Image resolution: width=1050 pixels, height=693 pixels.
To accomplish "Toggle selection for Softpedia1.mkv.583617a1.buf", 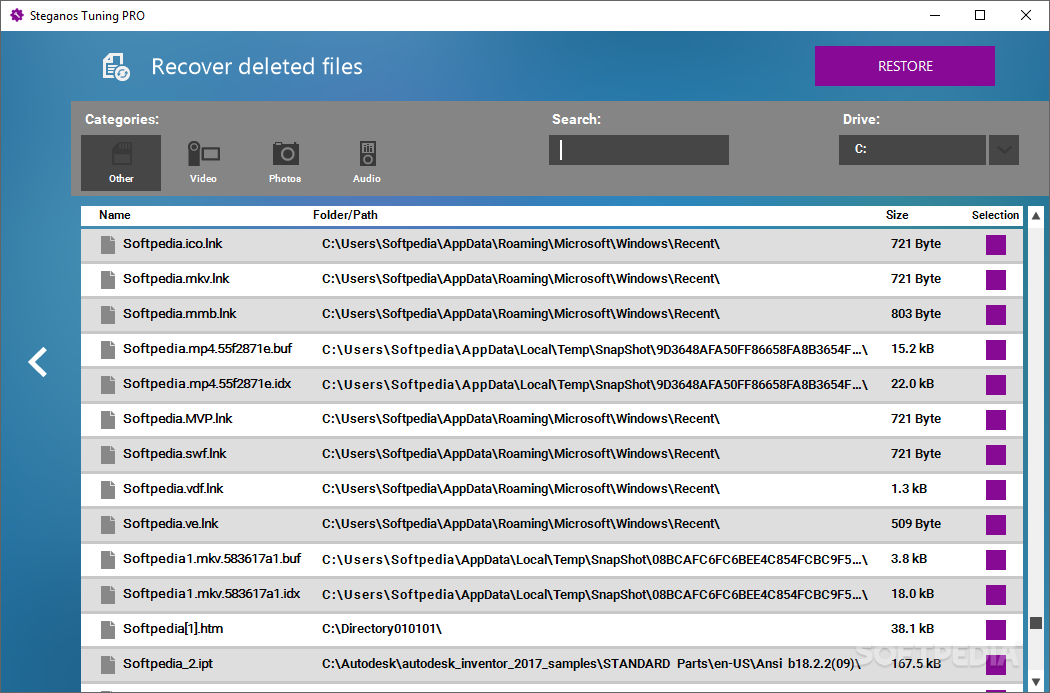I will (996, 560).
